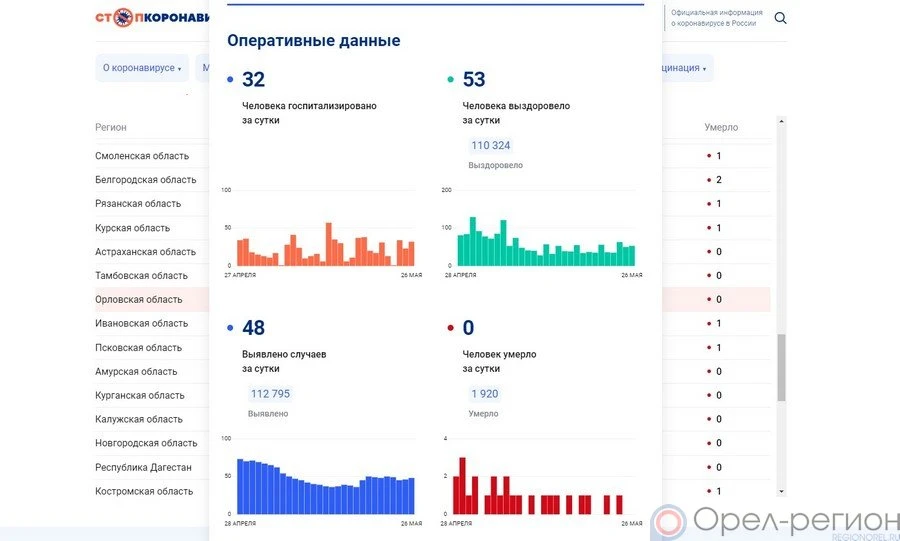The width and height of the screenshot is (900, 541).
Task: Click the 110 324 recovered total badge
Action: 490,146
